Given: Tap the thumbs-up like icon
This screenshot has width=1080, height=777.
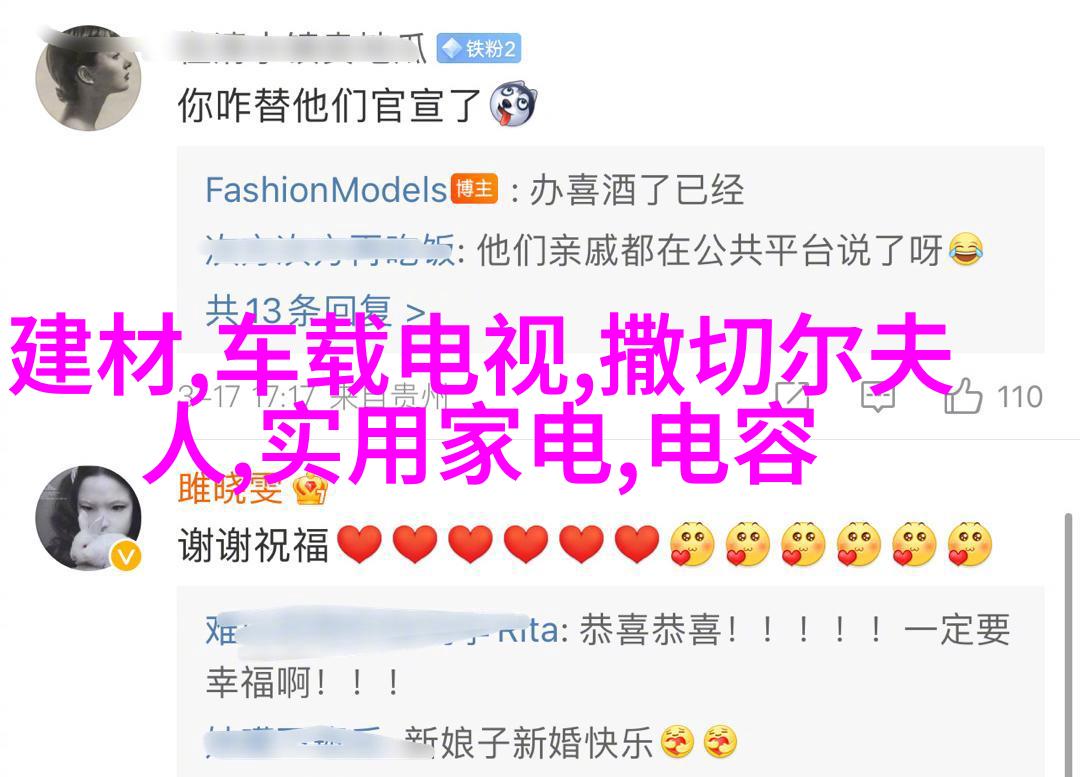Looking at the screenshot, I should tap(963, 396).
